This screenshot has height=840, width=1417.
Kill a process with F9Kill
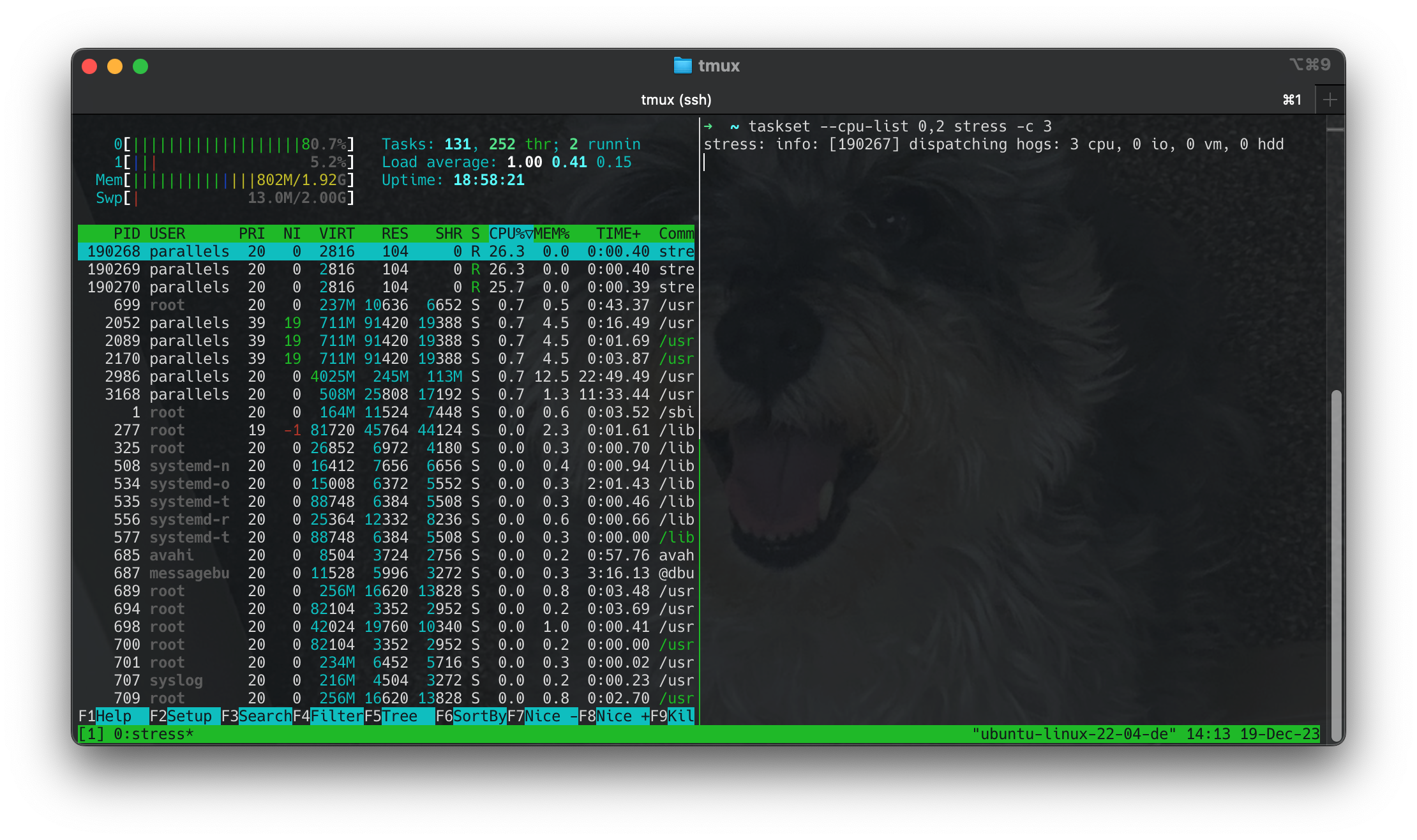pyautogui.click(x=673, y=716)
